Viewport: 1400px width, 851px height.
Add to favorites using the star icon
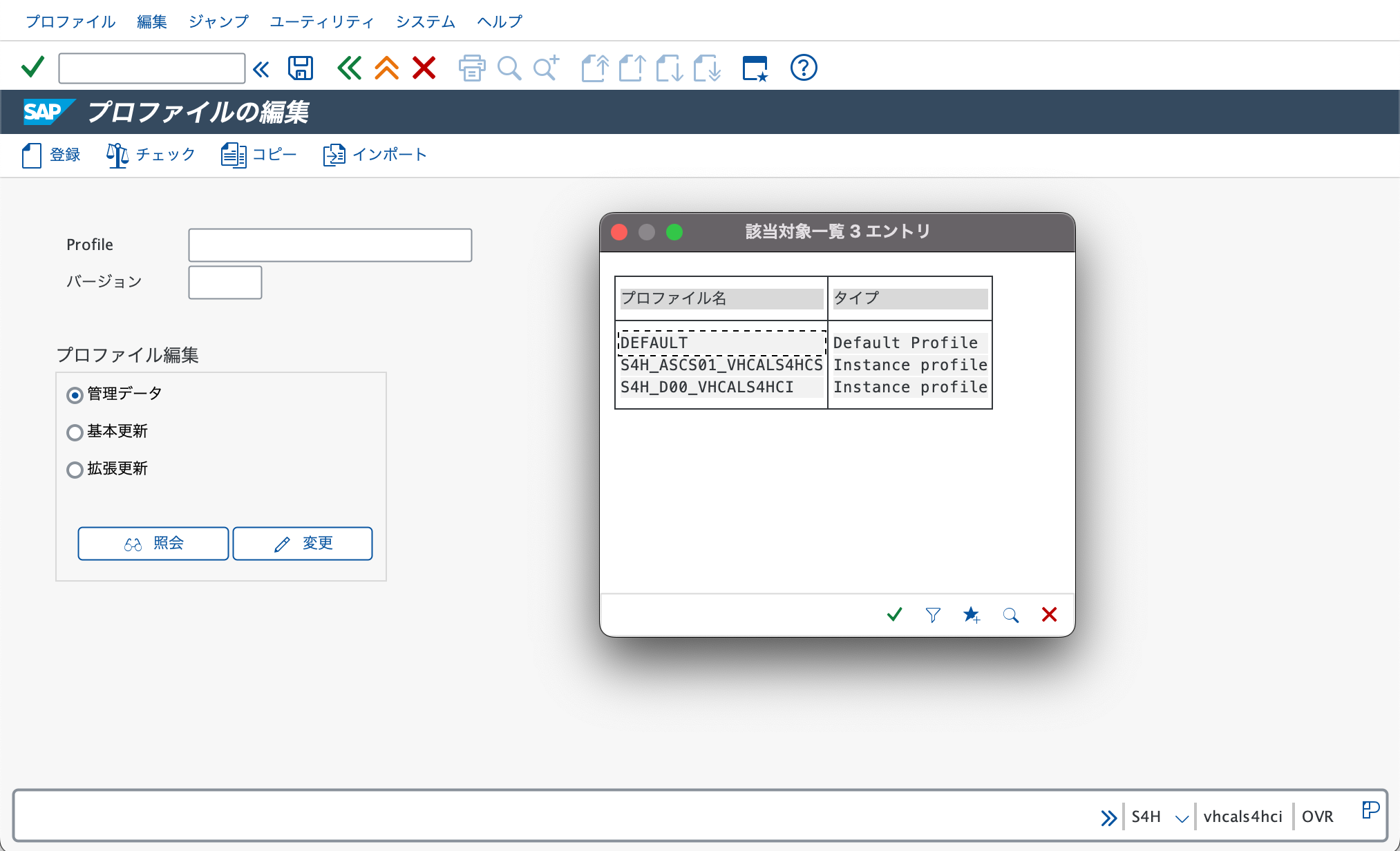tap(972, 614)
